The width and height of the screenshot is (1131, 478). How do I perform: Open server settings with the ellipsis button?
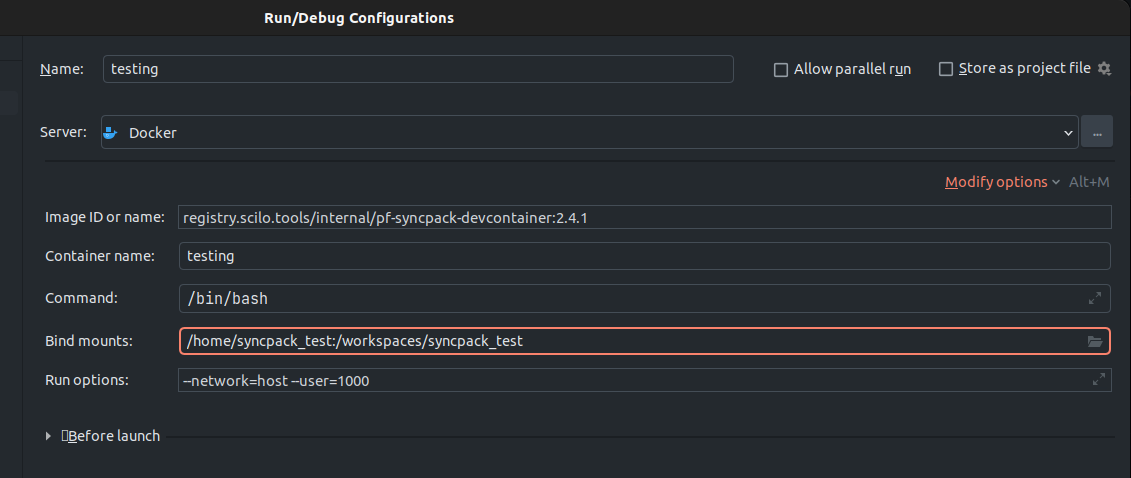tap(1097, 132)
